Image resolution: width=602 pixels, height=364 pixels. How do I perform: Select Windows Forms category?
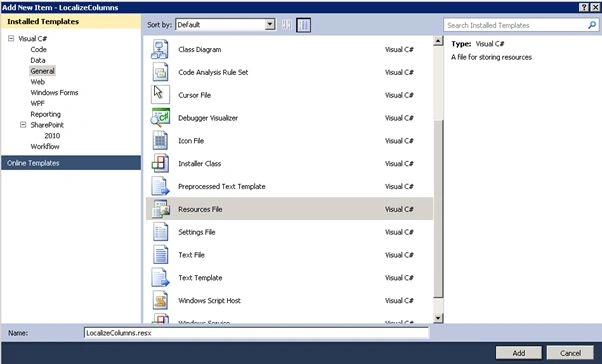click(x=54, y=92)
